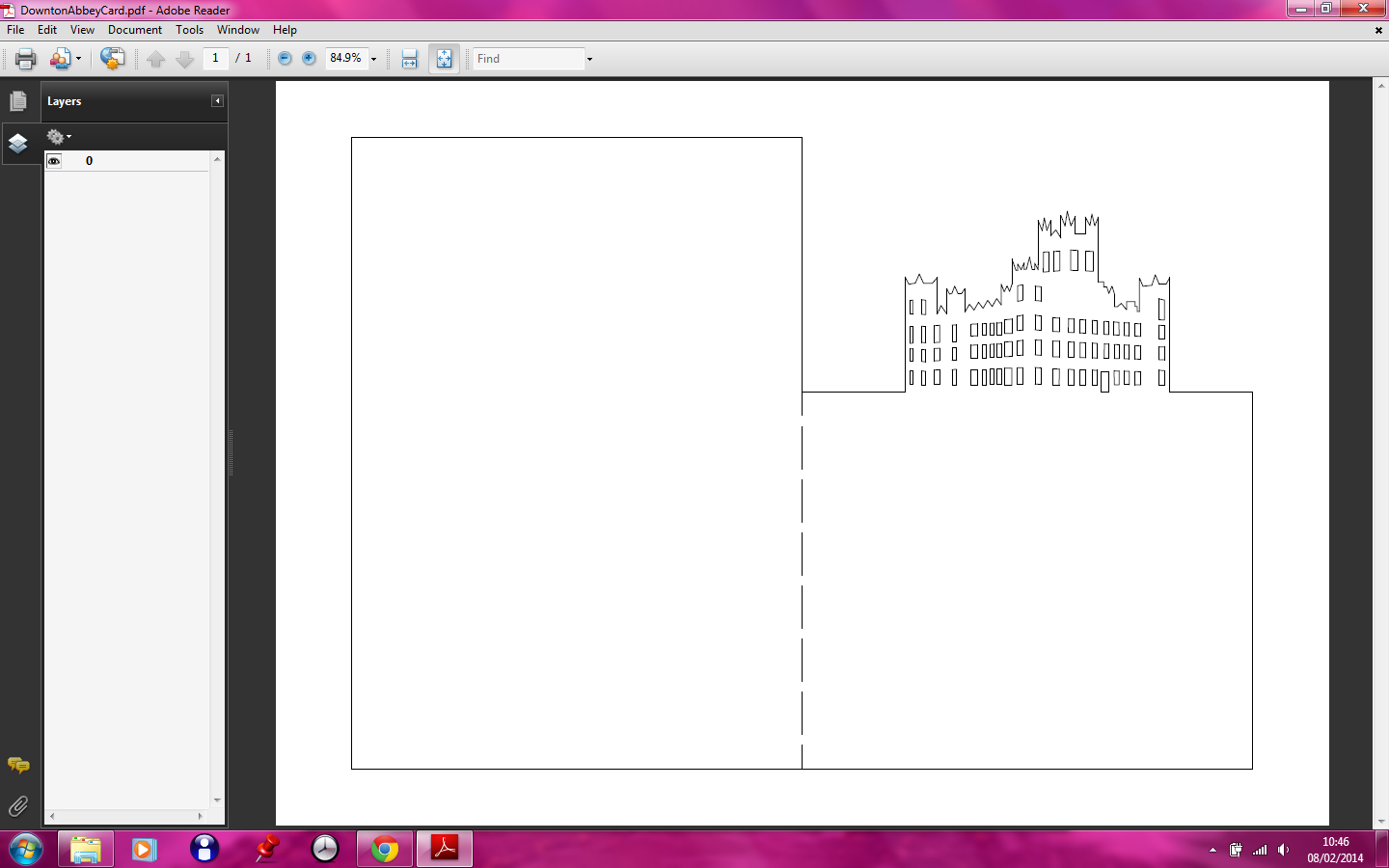
Task: Zoom in using the plus button
Action: pos(309,58)
